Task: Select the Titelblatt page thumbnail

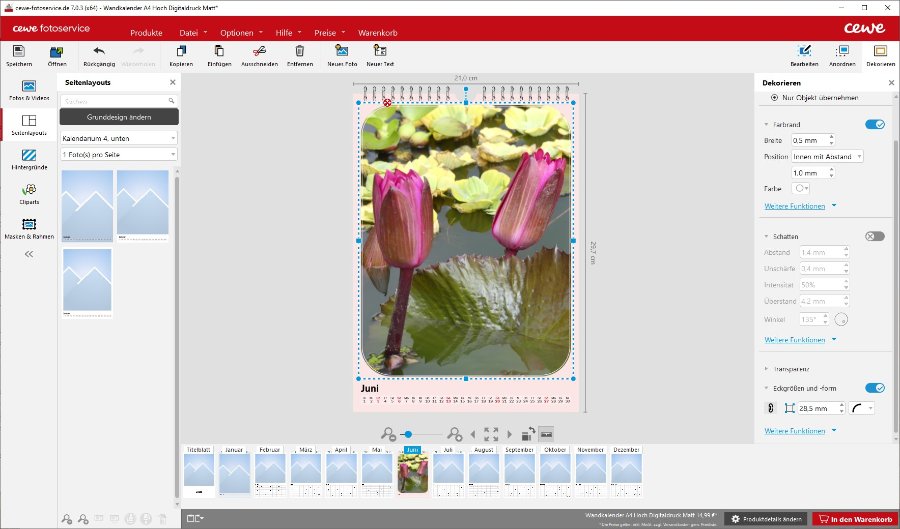Action: tap(199, 471)
